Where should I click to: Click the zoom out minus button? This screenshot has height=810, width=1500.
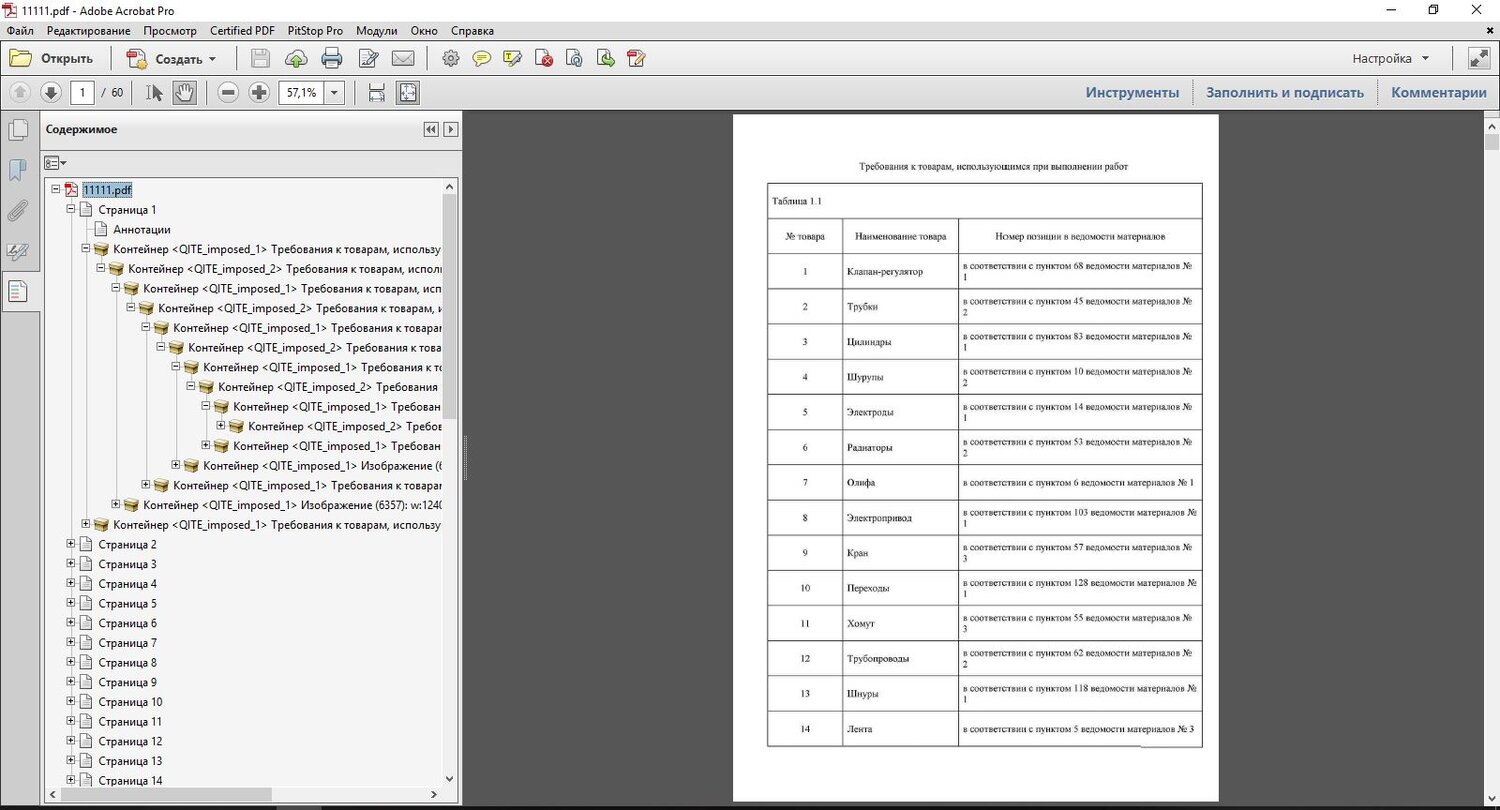point(228,93)
